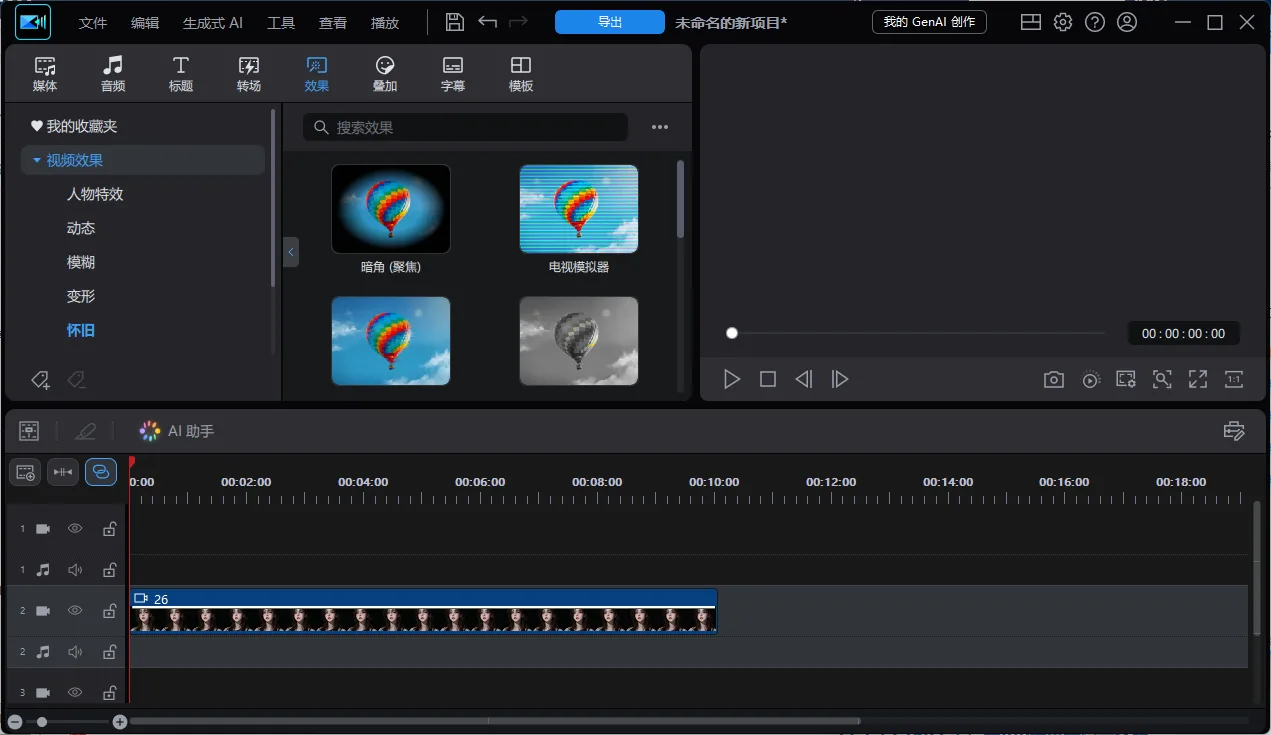Zoom out timeline with minus icon
The height and width of the screenshot is (735, 1271).
click(x=14, y=721)
